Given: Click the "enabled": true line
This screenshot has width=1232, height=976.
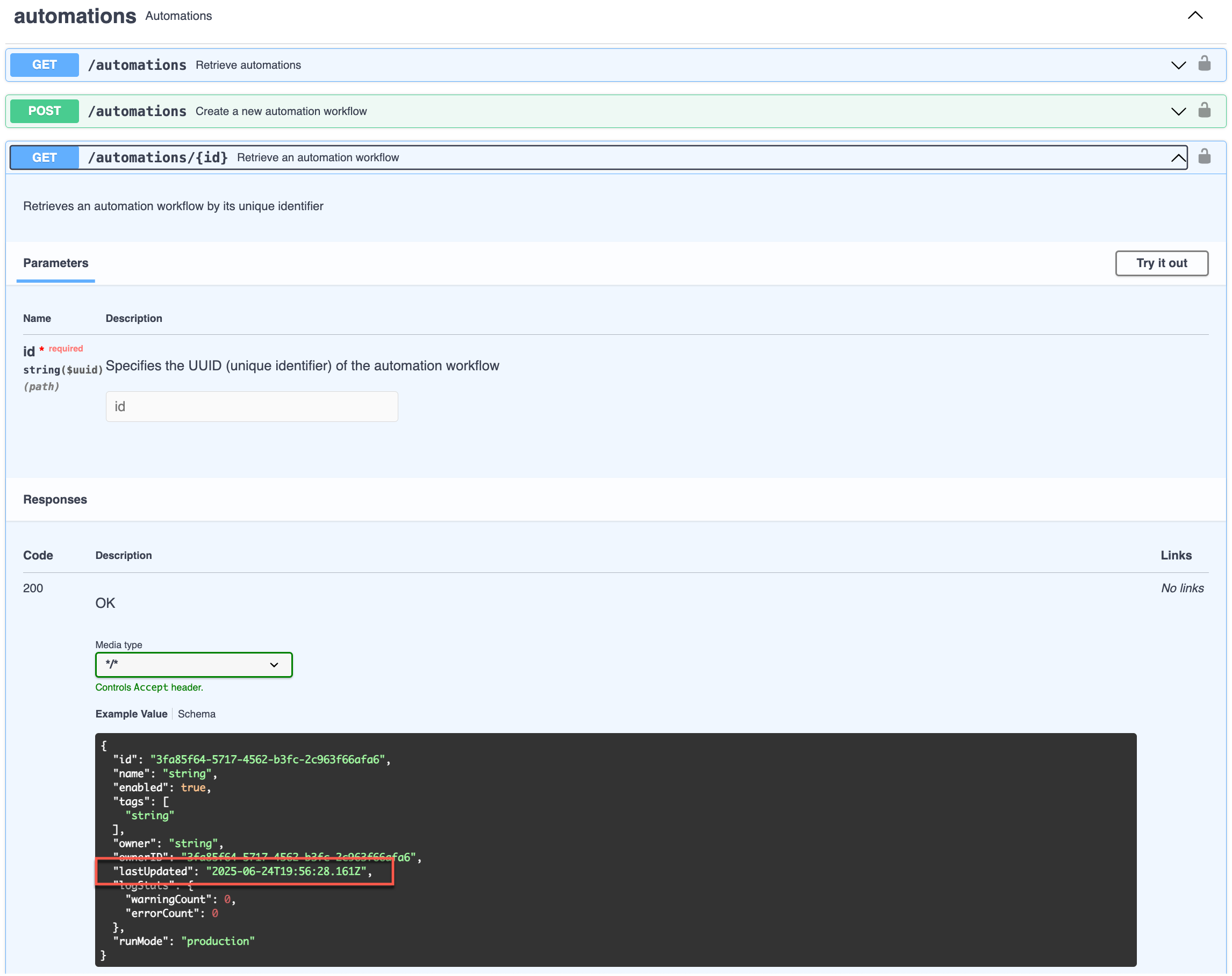Looking at the screenshot, I should click(162, 787).
